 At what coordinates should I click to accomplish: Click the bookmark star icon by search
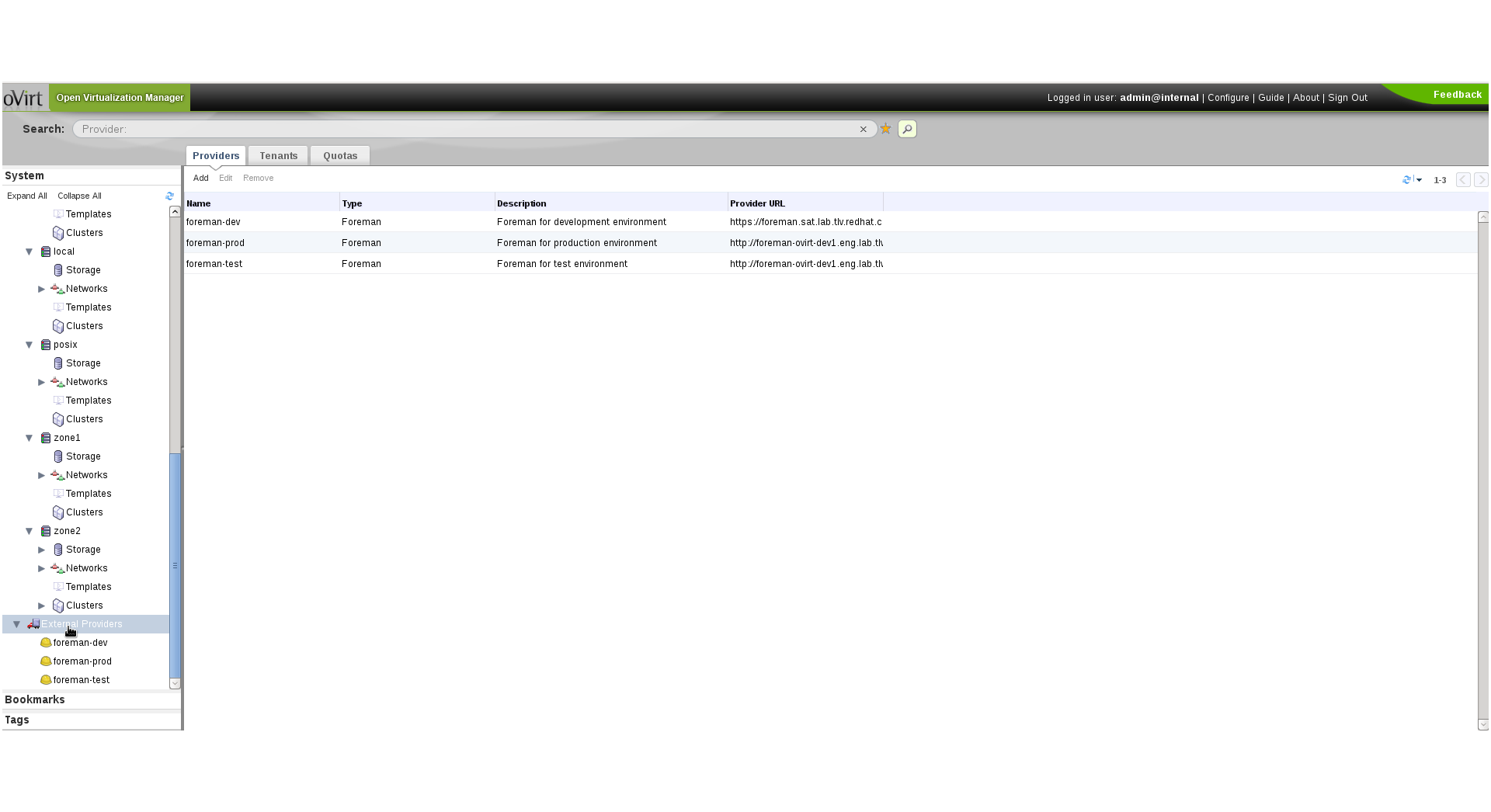point(885,129)
